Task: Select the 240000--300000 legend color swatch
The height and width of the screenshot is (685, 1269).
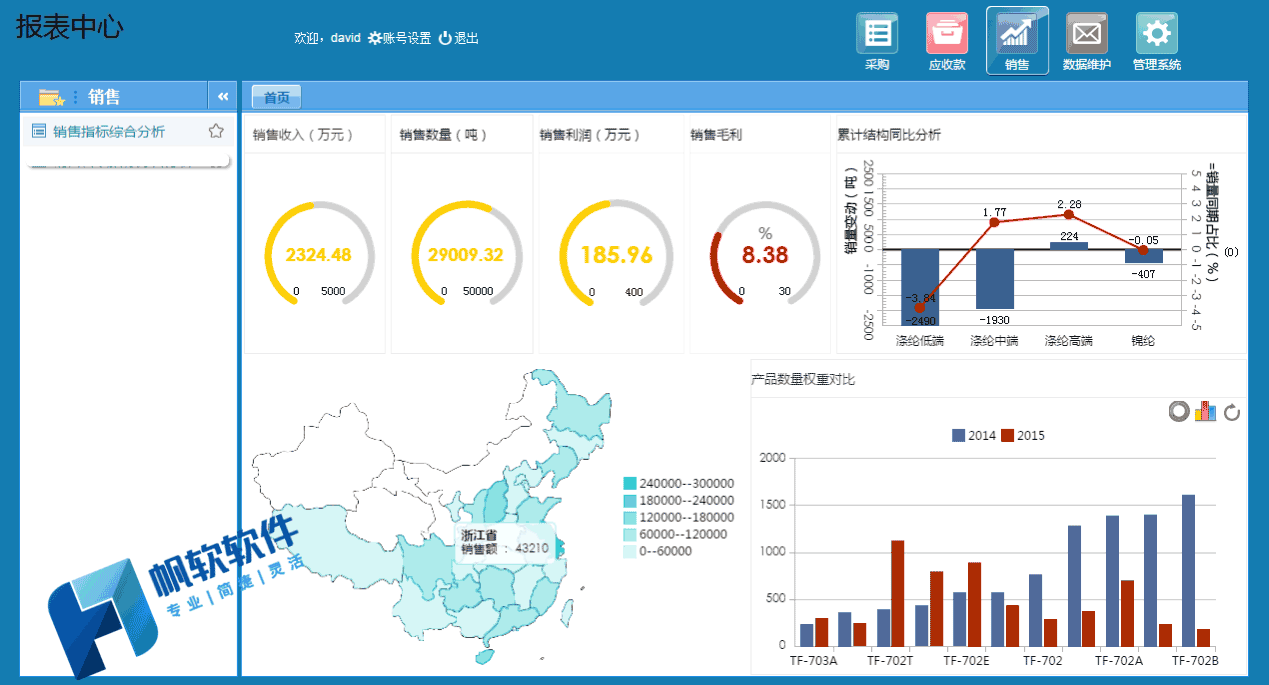Action: click(629, 483)
